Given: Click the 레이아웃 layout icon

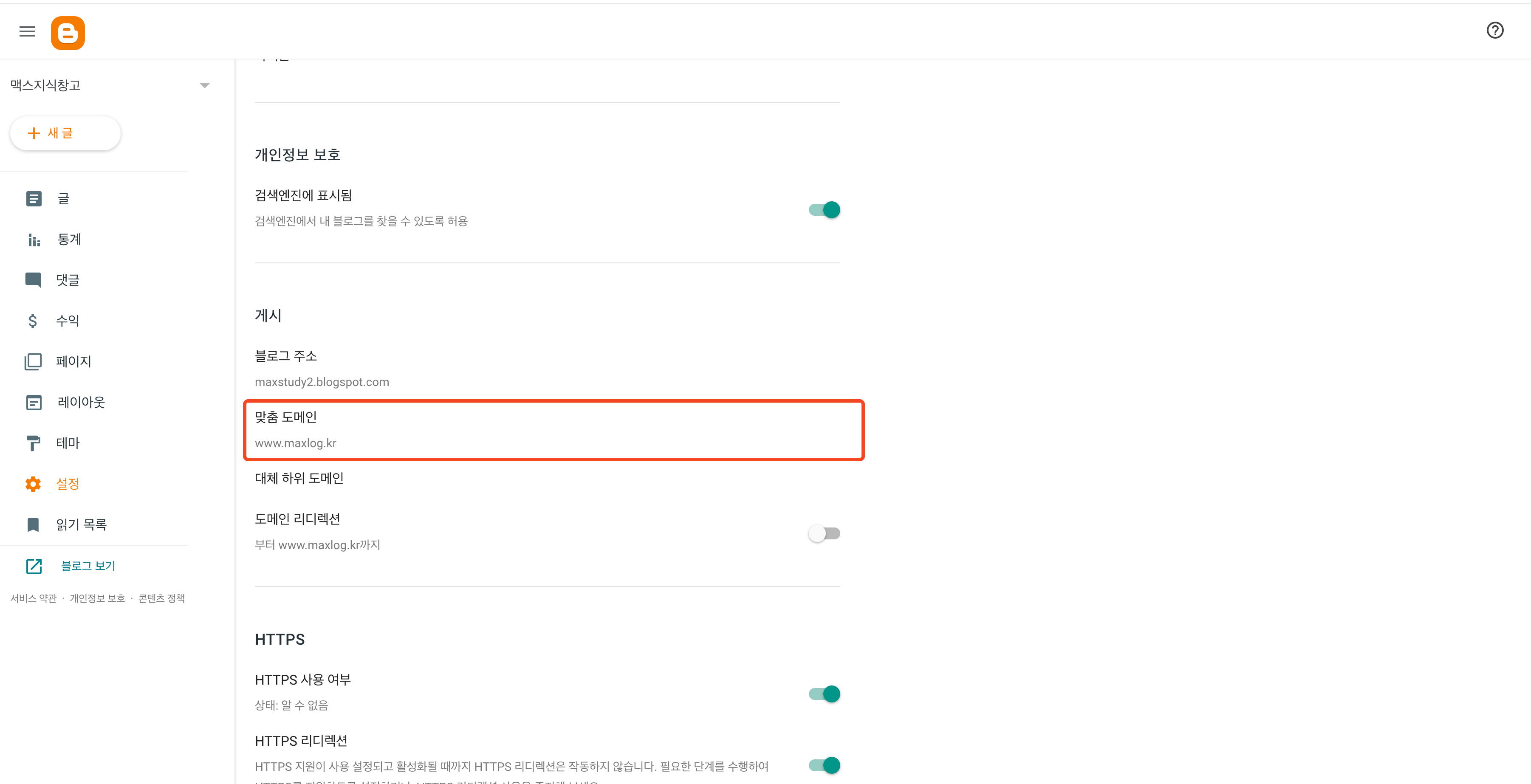Looking at the screenshot, I should pyautogui.click(x=34, y=402).
